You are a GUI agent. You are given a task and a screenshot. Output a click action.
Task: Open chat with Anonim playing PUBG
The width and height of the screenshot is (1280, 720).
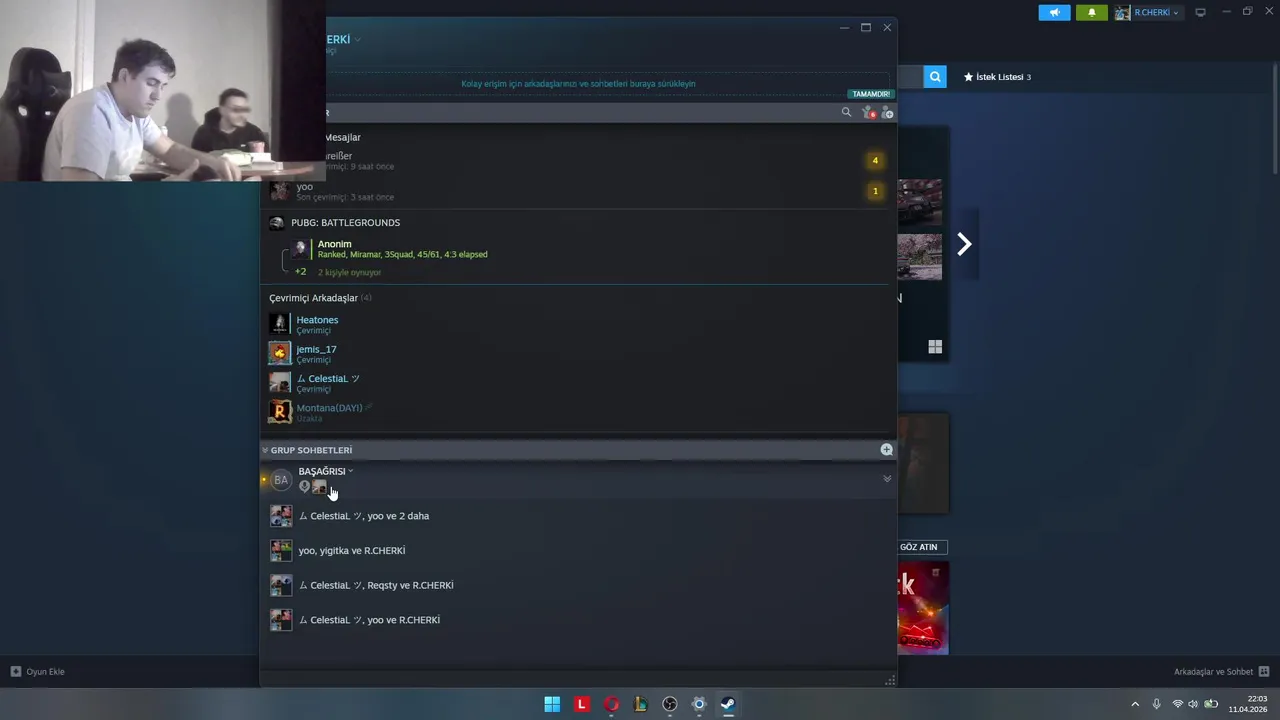[x=578, y=248]
